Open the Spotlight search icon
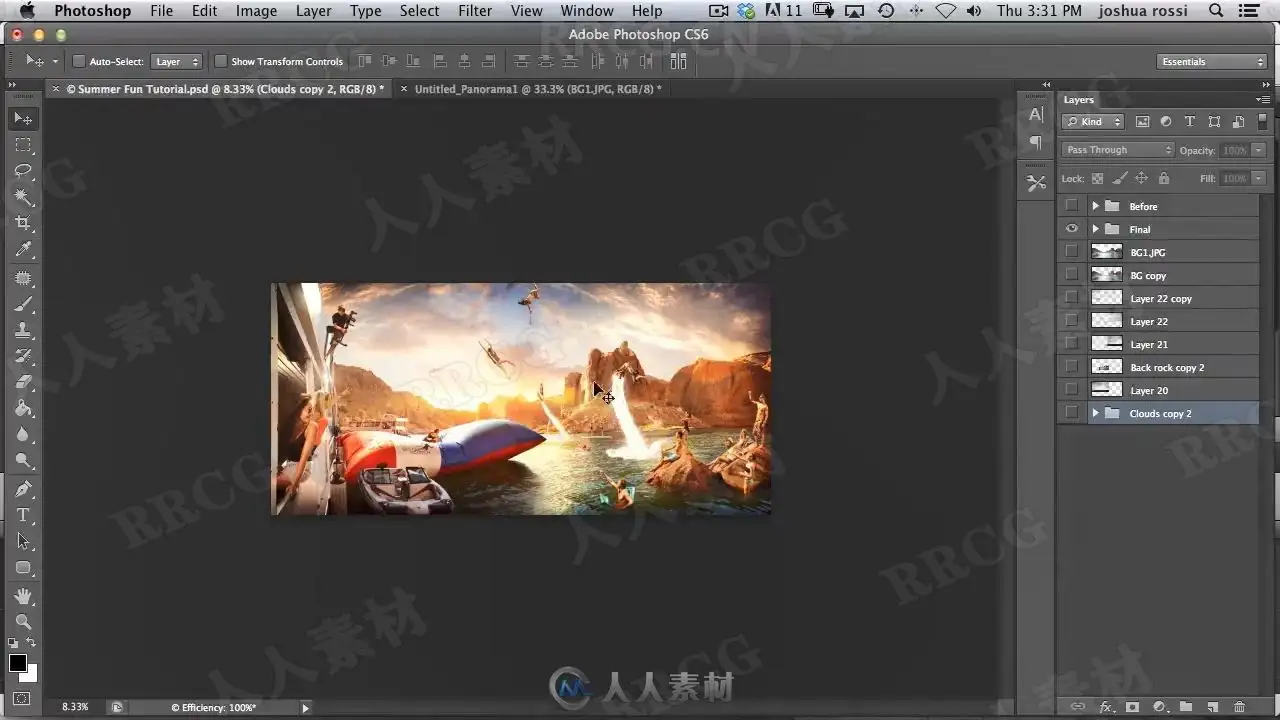The height and width of the screenshot is (720, 1280). pyautogui.click(x=1216, y=11)
